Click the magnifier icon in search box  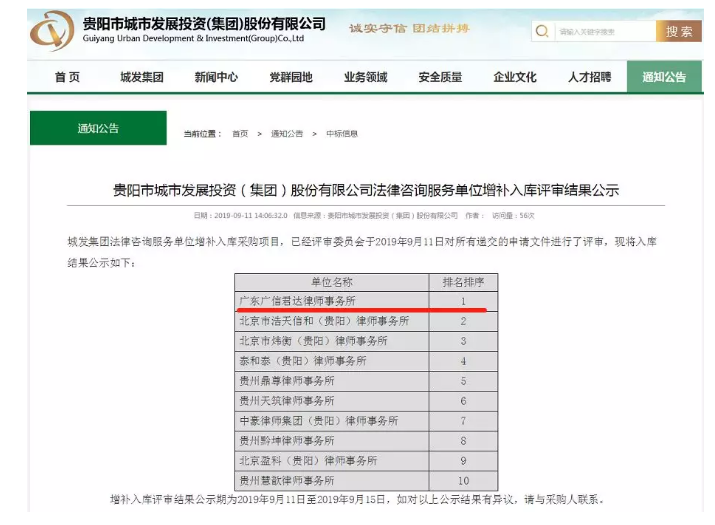point(542,32)
